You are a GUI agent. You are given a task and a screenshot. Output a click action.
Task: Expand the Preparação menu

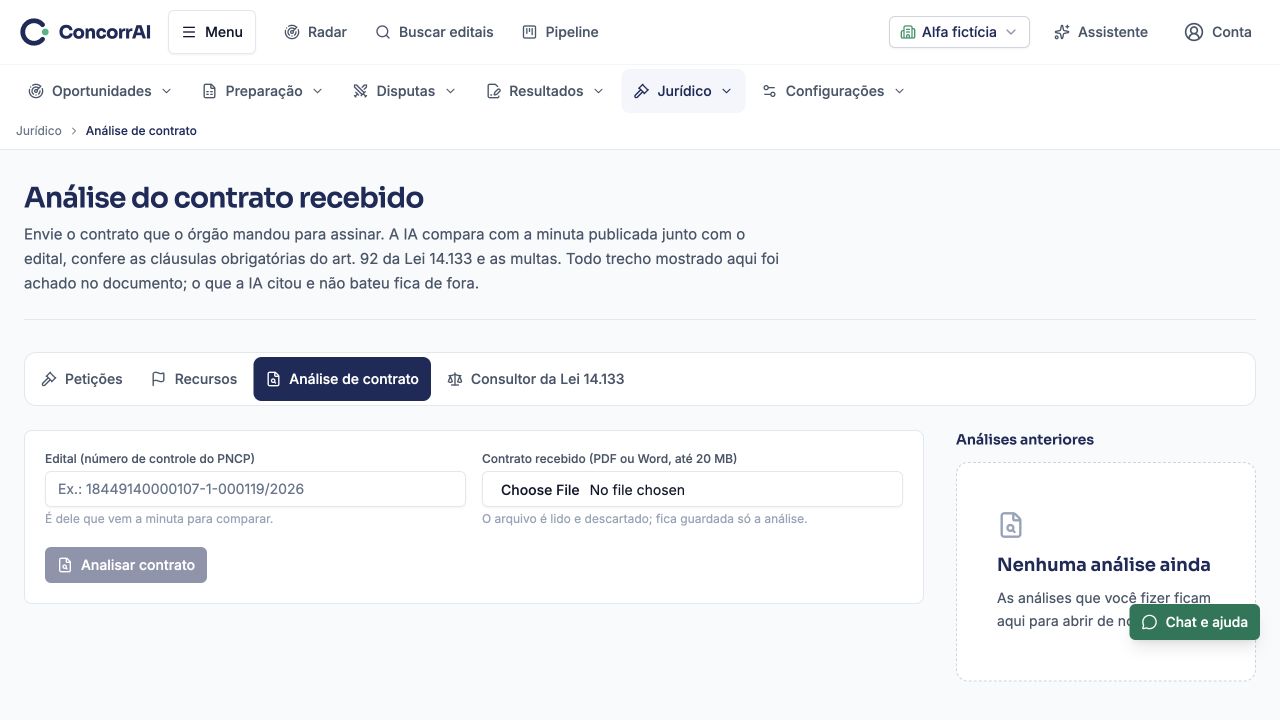(263, 91)
